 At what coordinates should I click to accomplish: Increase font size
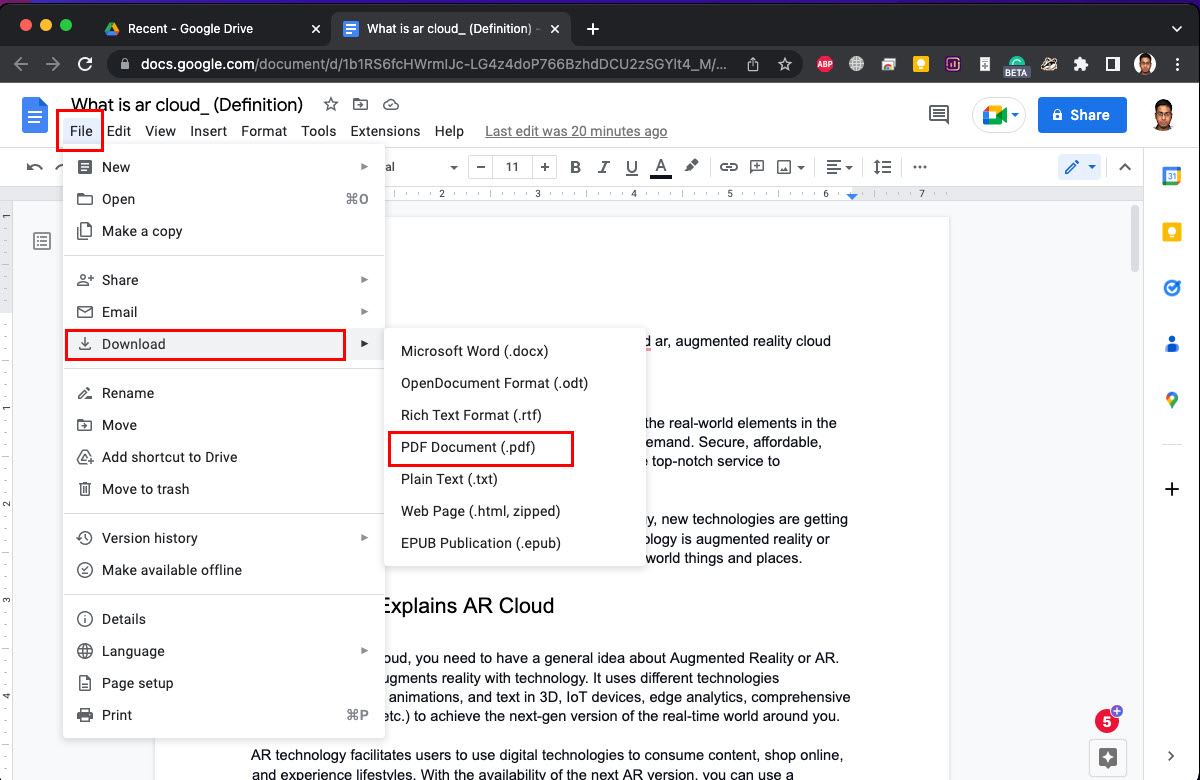coord(544,167)
